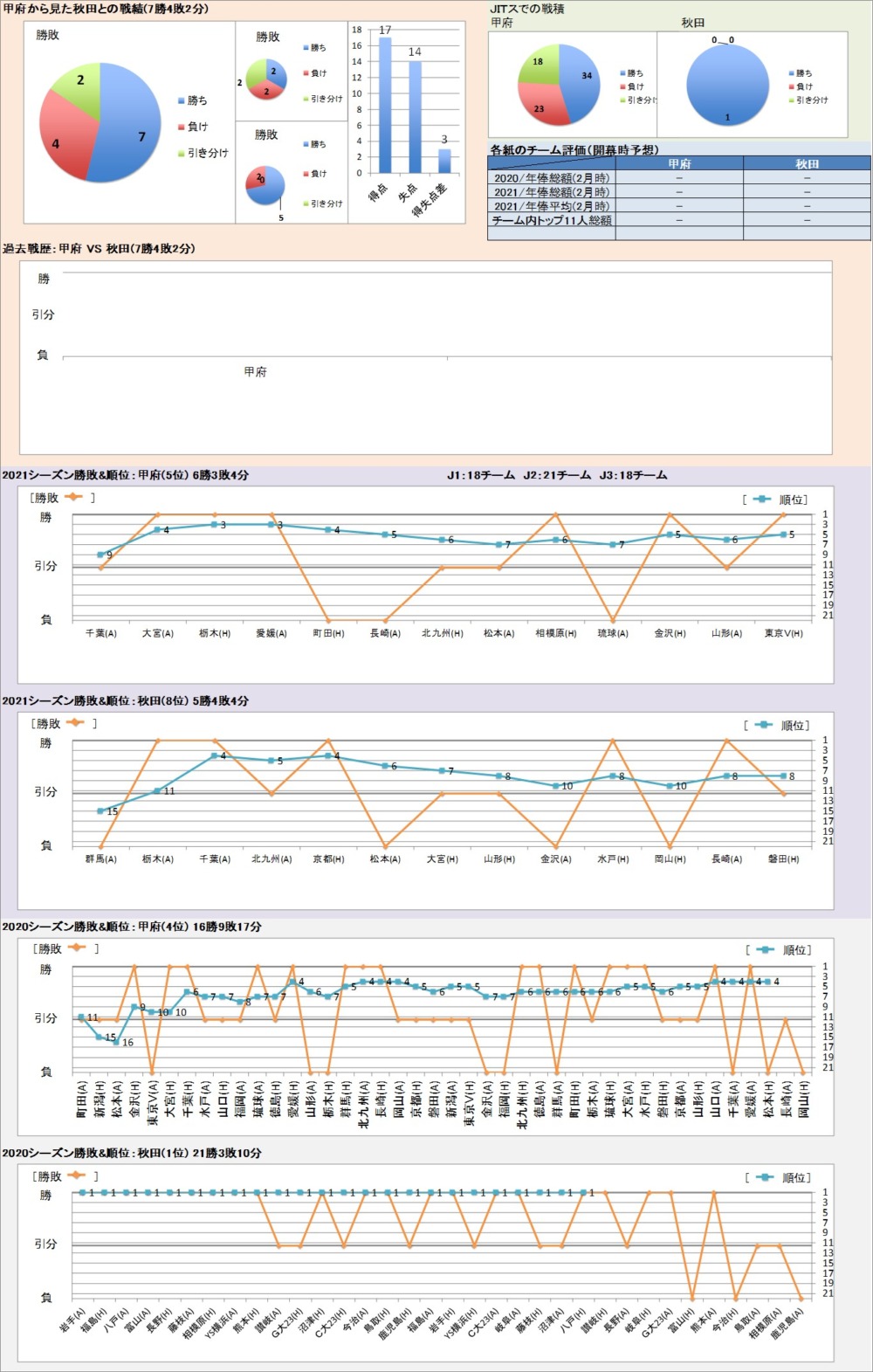This screenshot has width=873, height=1372.
Task: Click rank 15 data point at 群馬(A)
Action: (x=100, y=811)
